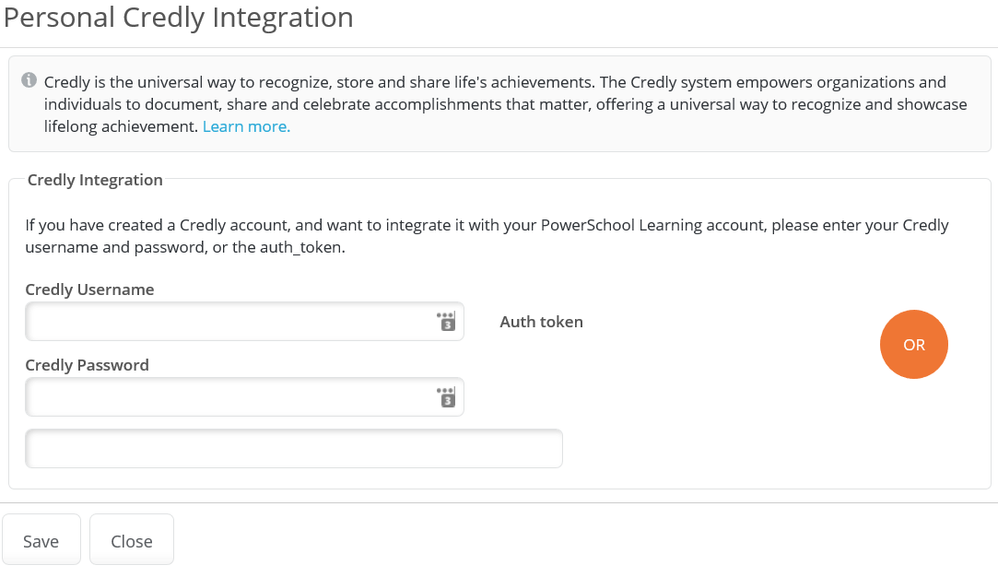Click the Credly Integration section heading
This screenshot has height=567, width=998.
[x=95, y=180]
